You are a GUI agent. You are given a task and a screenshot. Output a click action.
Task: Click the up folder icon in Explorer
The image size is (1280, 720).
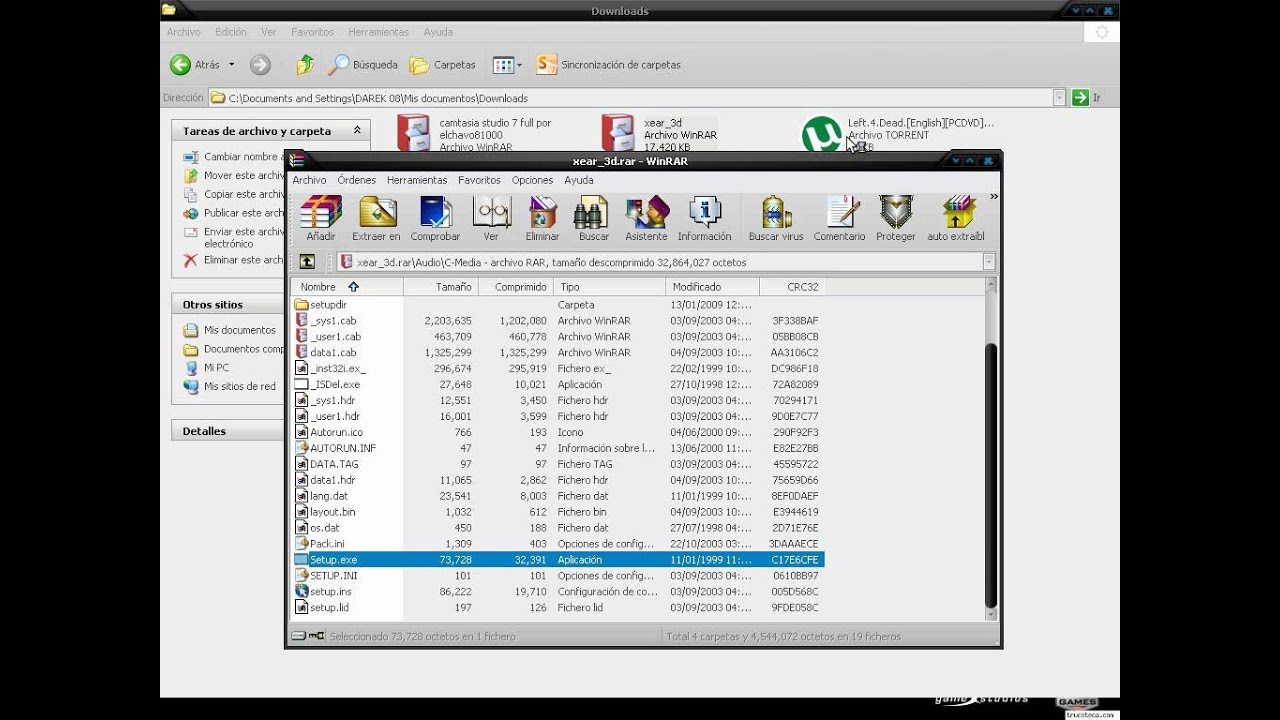pyautogui.click(x=305, y=65)
